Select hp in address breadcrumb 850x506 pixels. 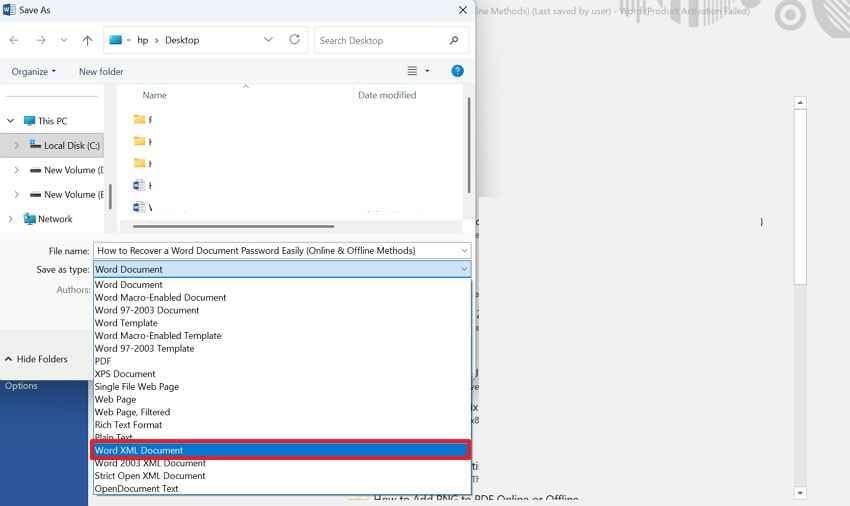click(143, 40)
